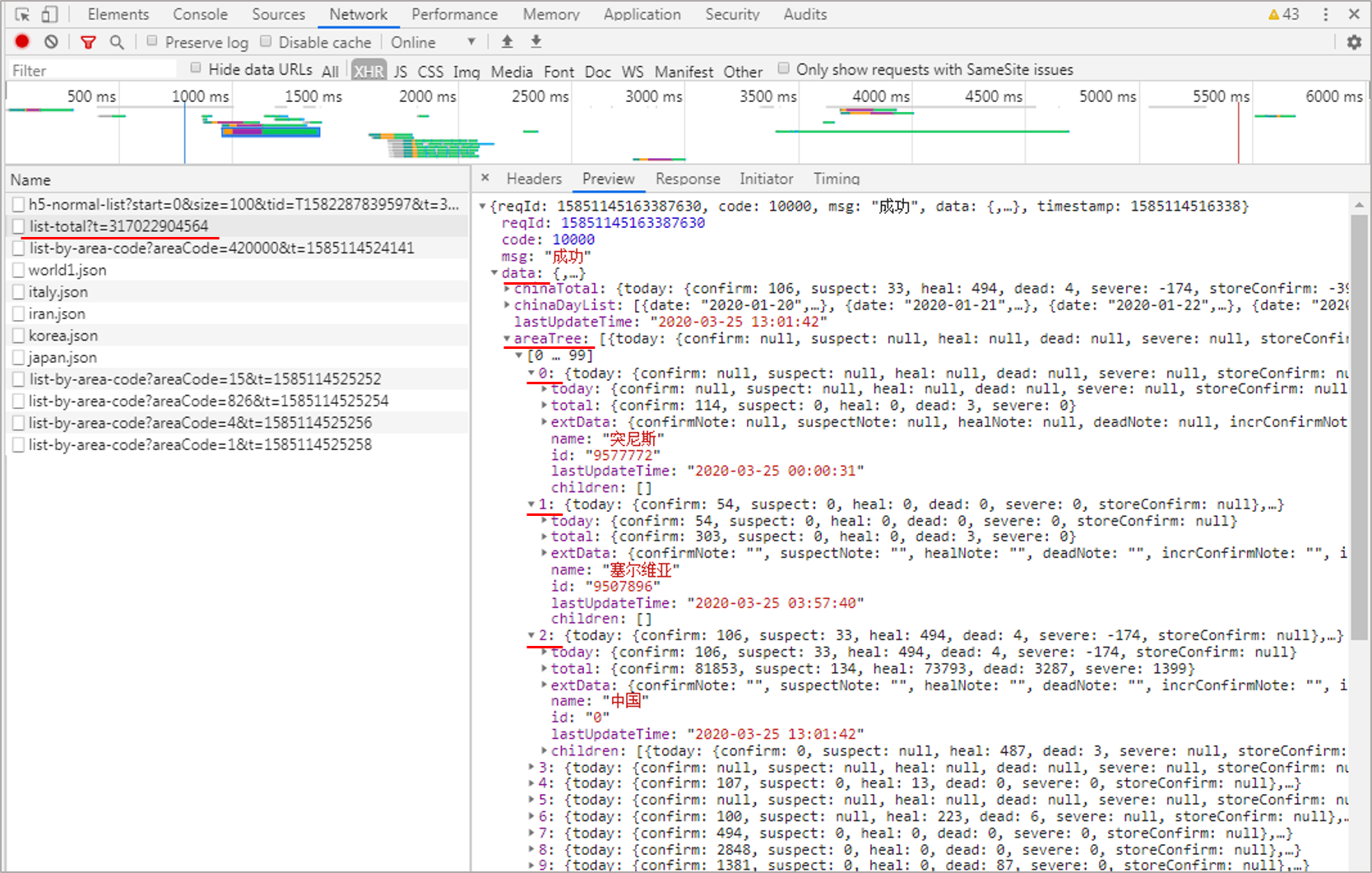
Task: Tick checkbox beside italy.json request
Action: click(18, 292)
